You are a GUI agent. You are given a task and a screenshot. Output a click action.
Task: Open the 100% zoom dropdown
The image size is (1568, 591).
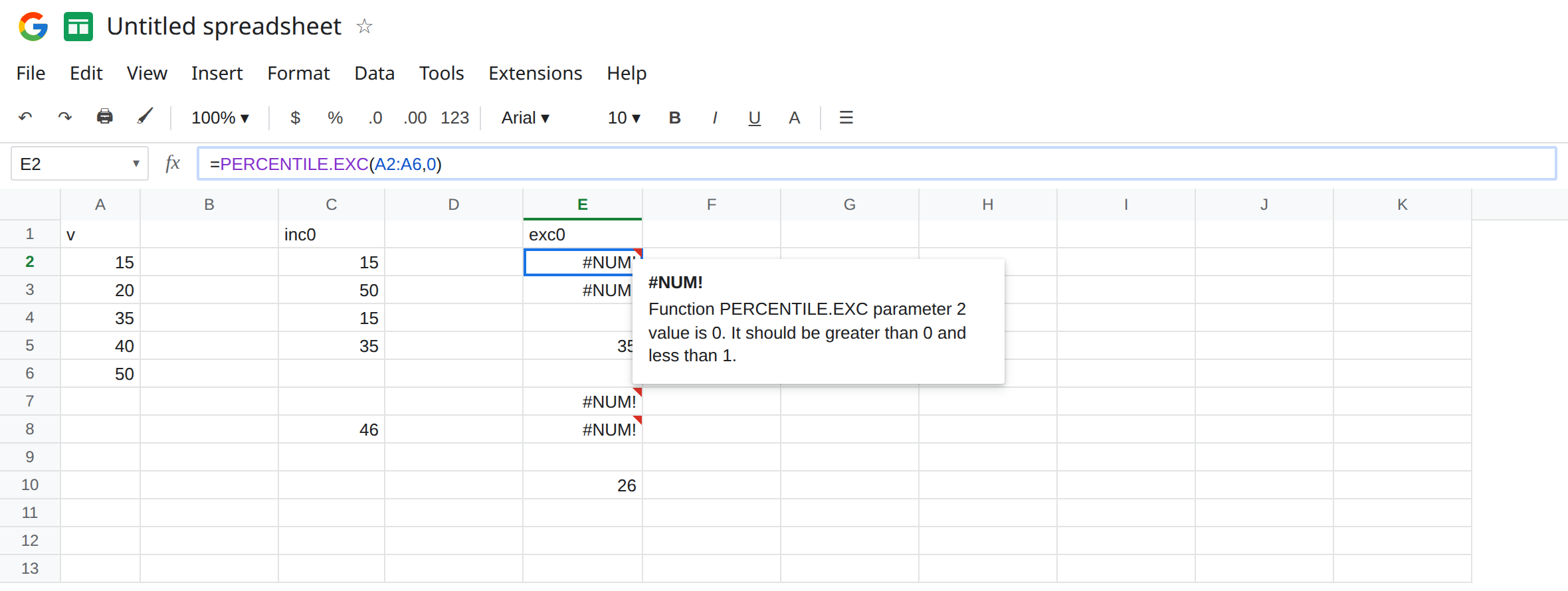coord(220,118)
